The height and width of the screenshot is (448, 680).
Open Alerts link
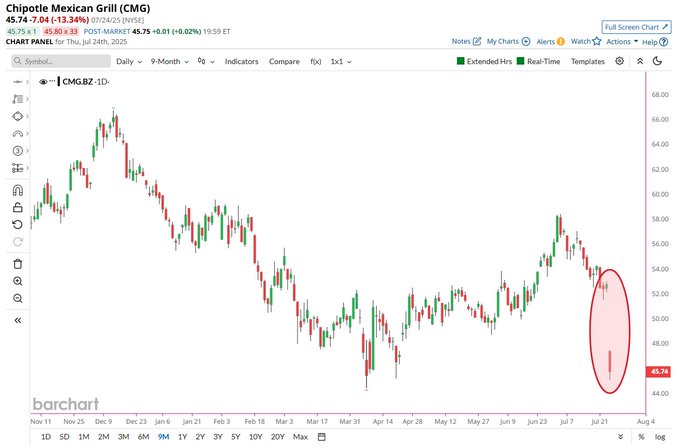point(550,41)
